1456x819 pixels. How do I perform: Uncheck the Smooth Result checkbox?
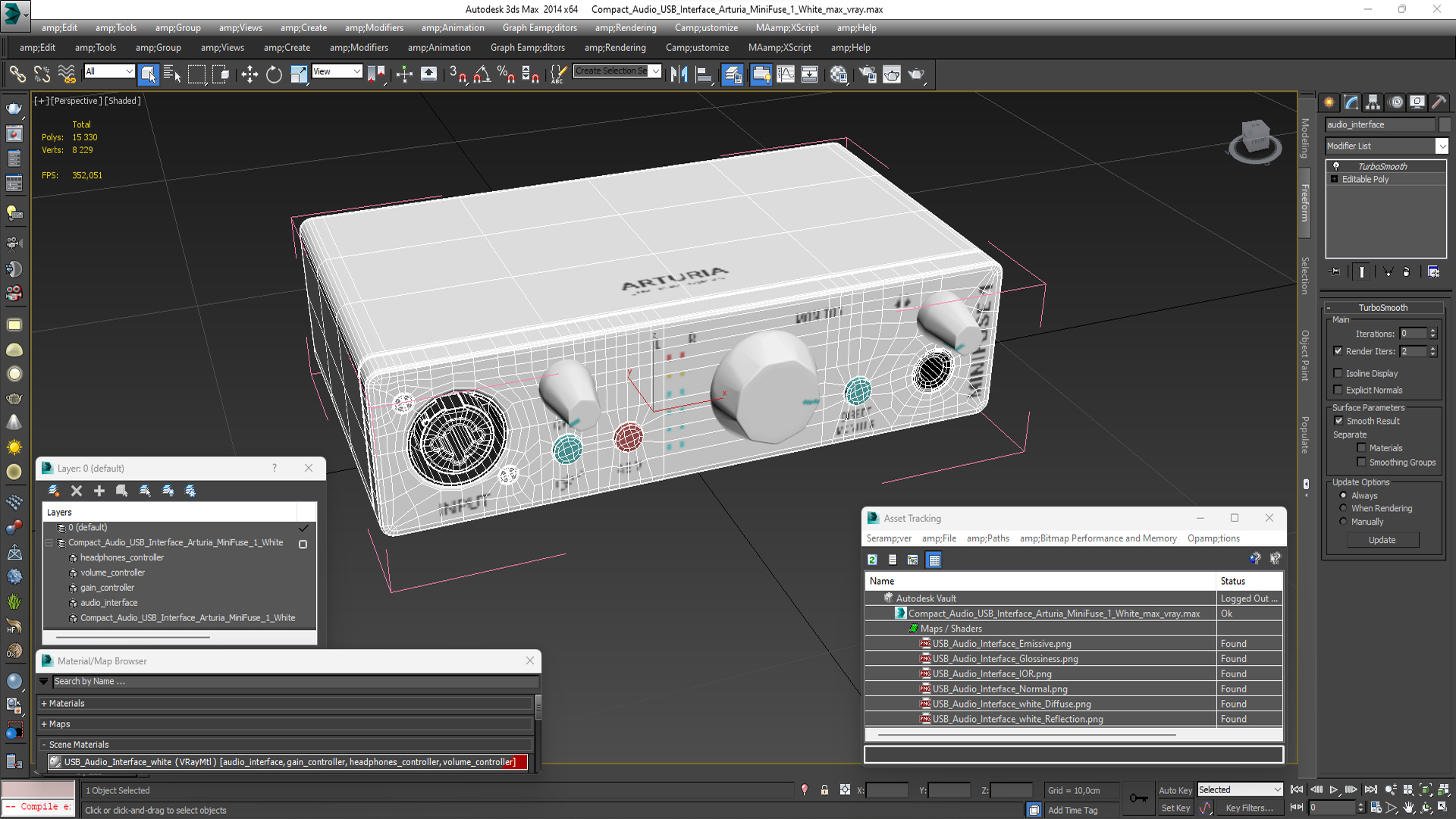1338,421
